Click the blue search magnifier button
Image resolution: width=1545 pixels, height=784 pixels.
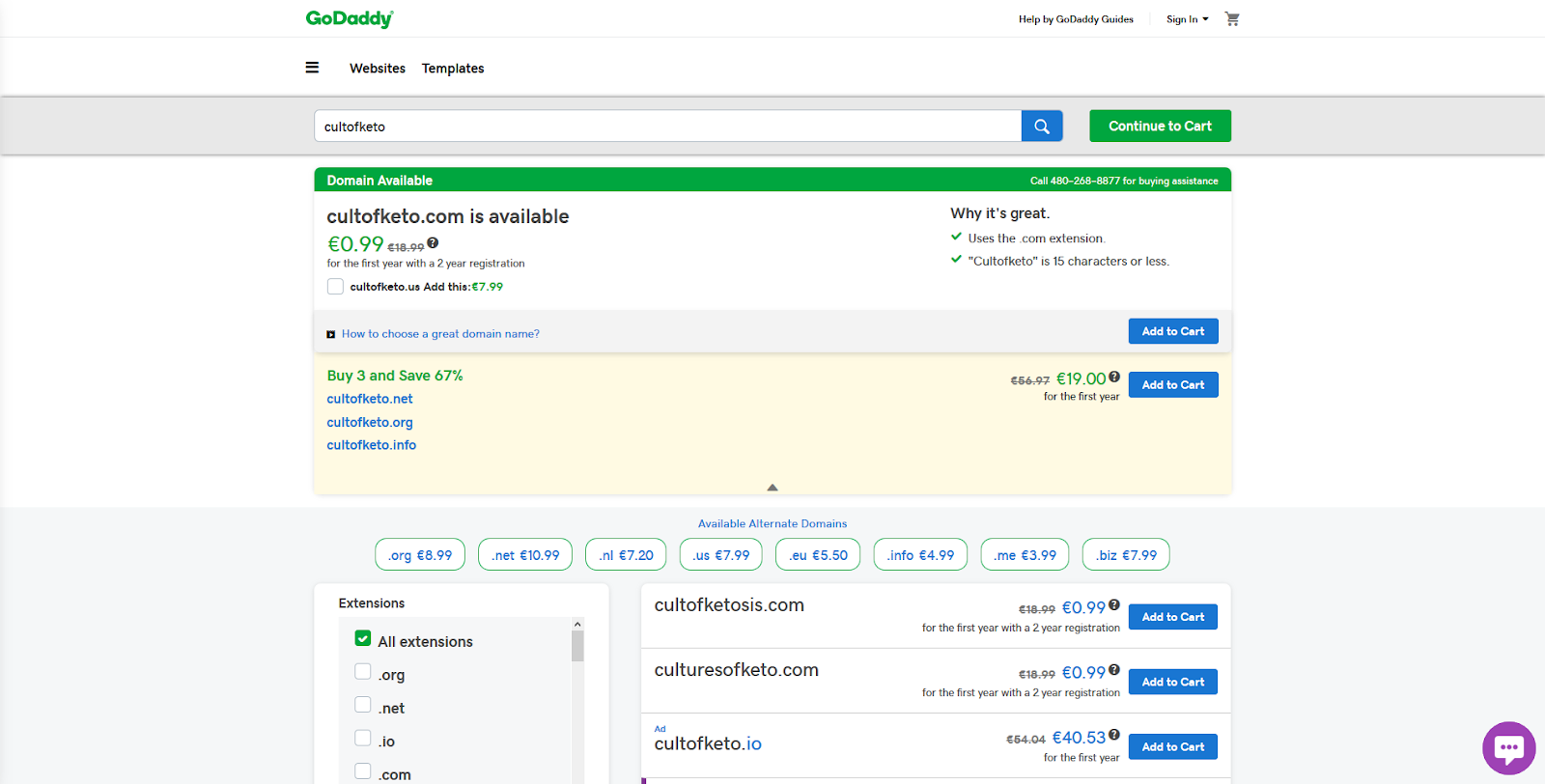pyautogui.click(x=1042, y=126)
